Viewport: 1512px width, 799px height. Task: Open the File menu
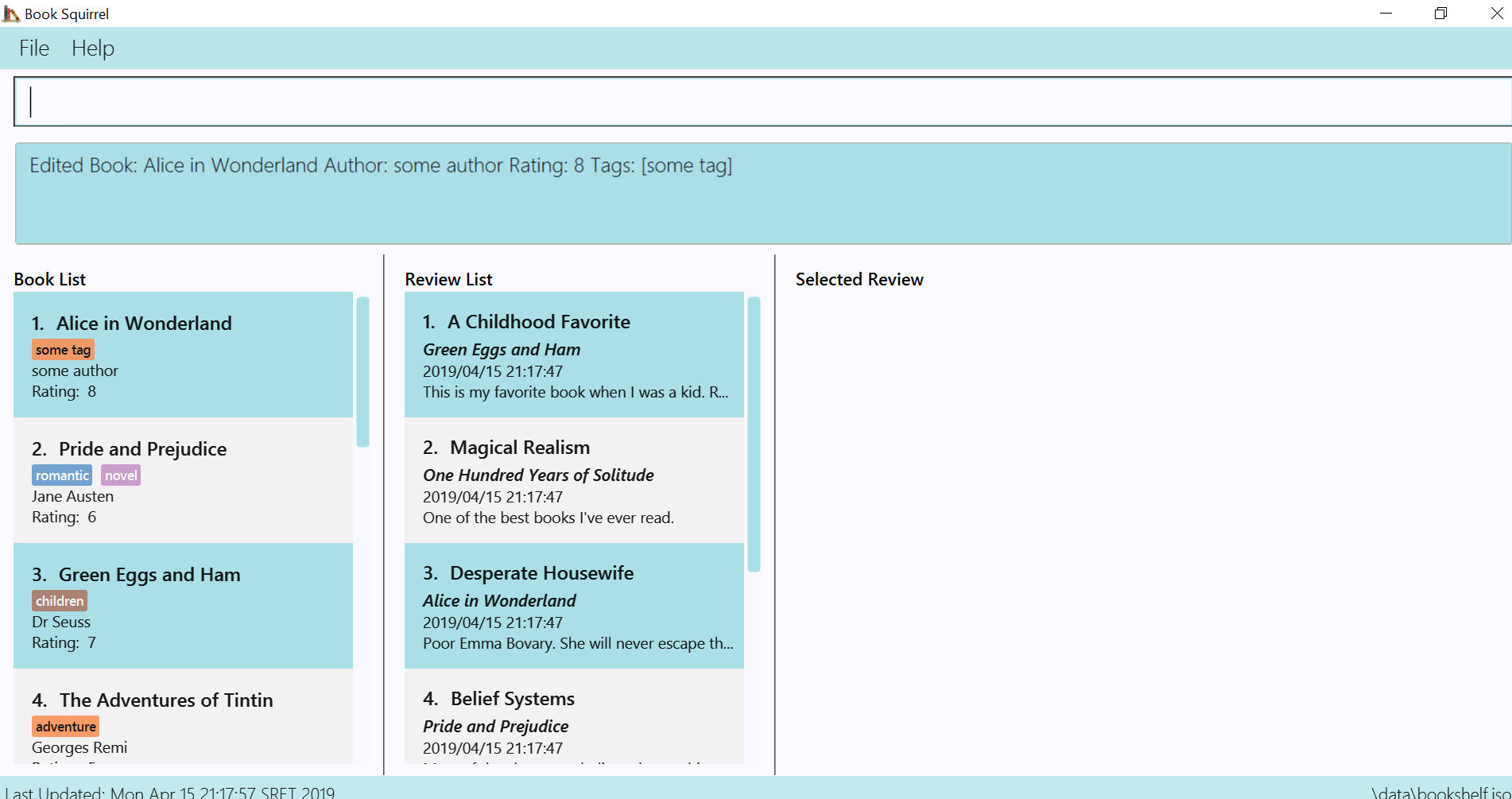(34, 48)
